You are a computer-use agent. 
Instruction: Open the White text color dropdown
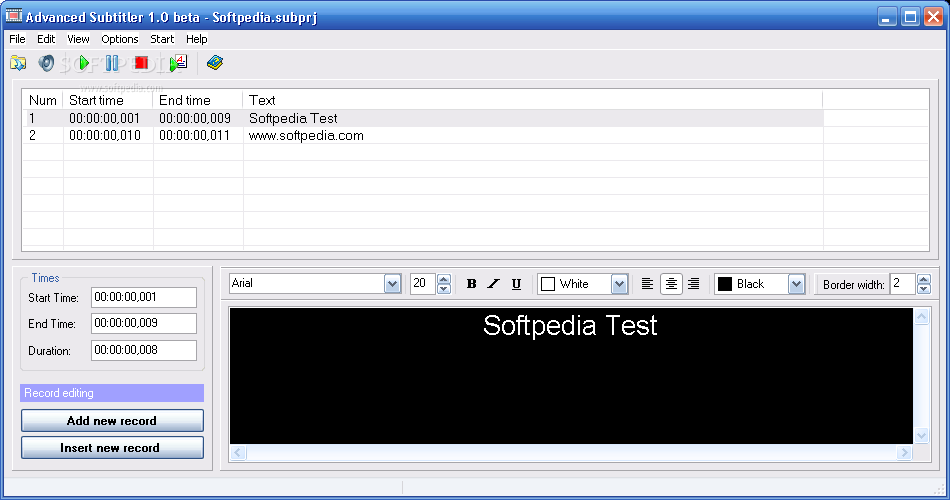[619, 284]
